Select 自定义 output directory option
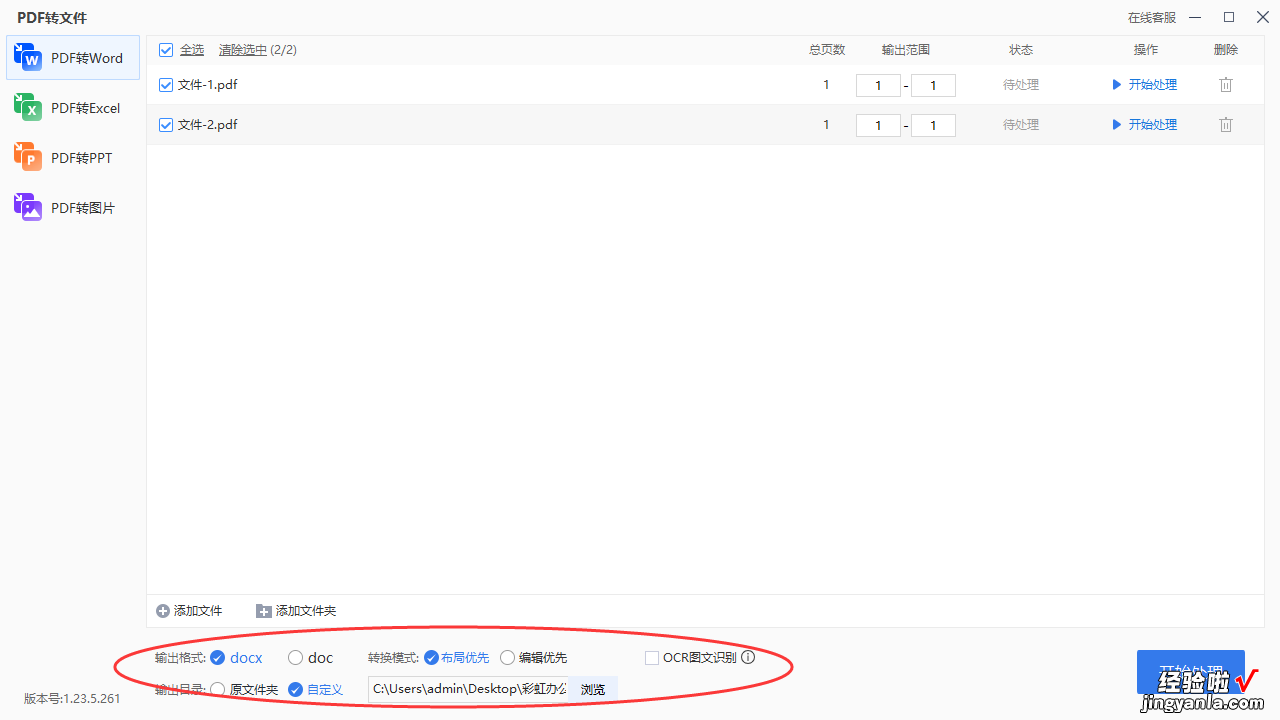1280x720 pixels. (316, 690)
